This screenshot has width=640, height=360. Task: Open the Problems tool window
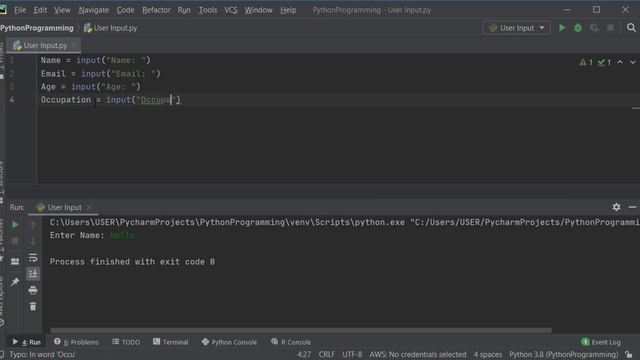pyautogui.click(x=76, y=342)
